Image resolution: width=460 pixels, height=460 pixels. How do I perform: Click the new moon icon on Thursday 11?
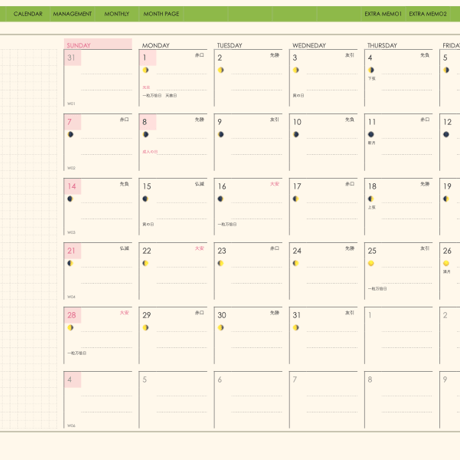(371, 134)
